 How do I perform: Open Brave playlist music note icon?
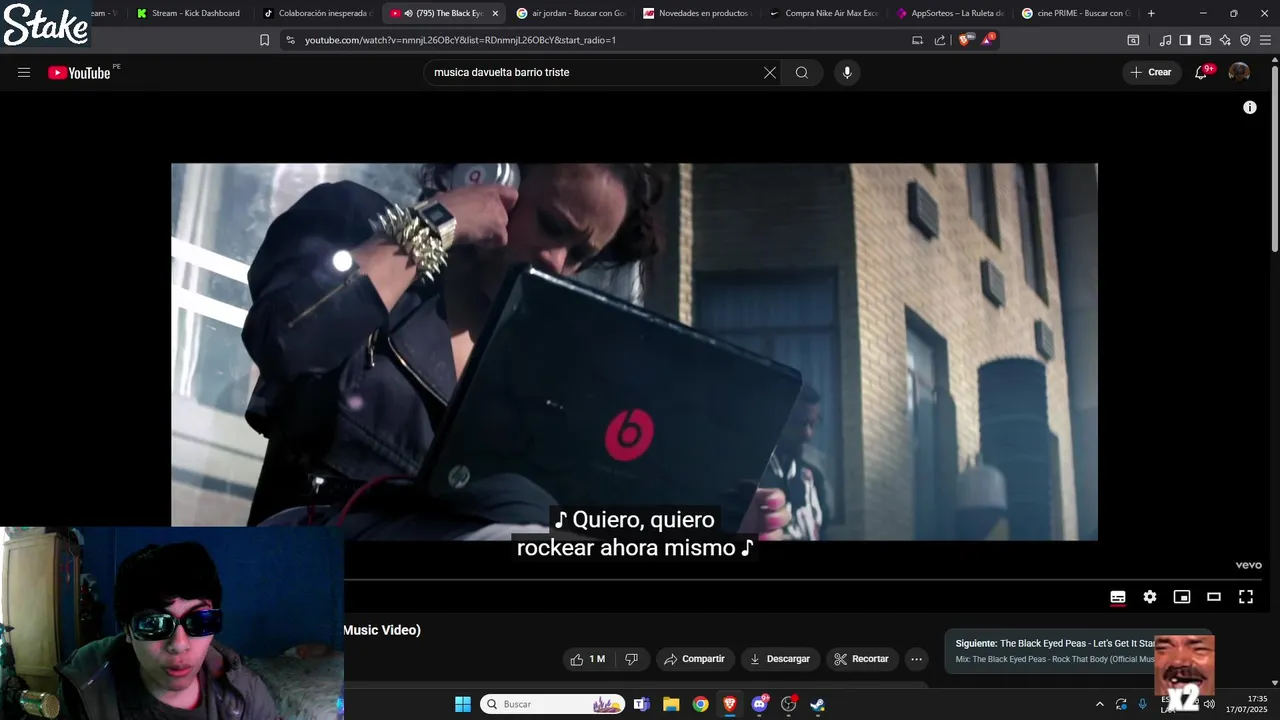click(1165, 40)
